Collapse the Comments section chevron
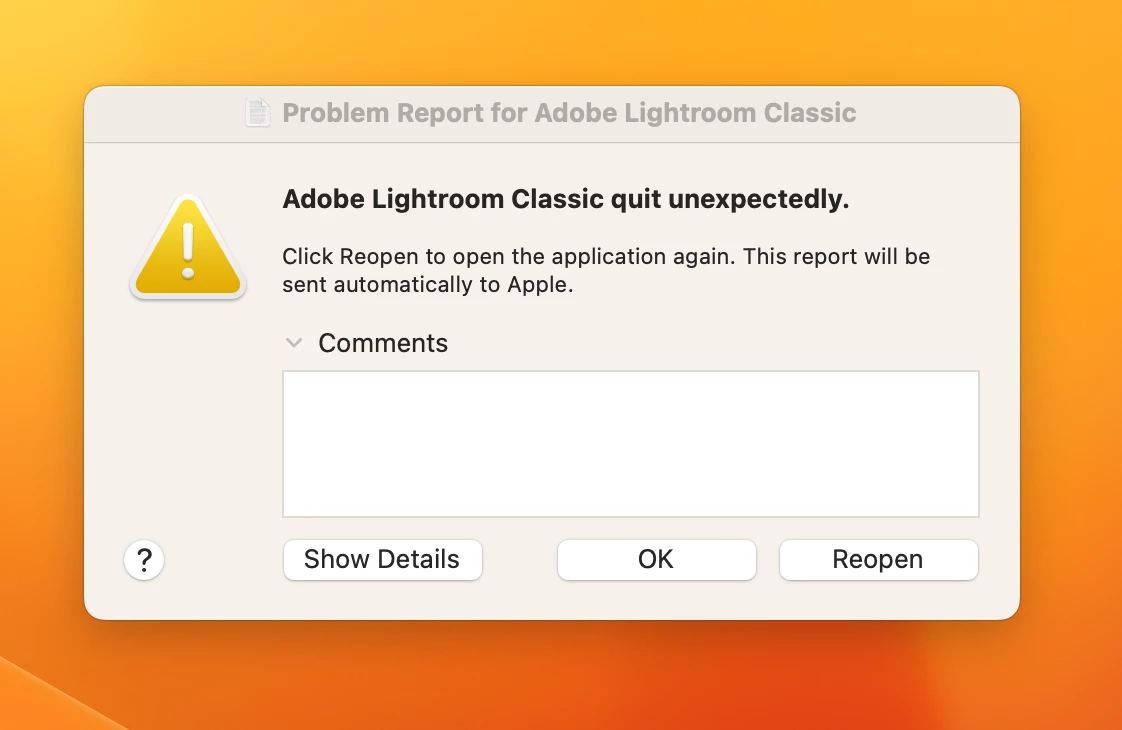 (293, 343)
